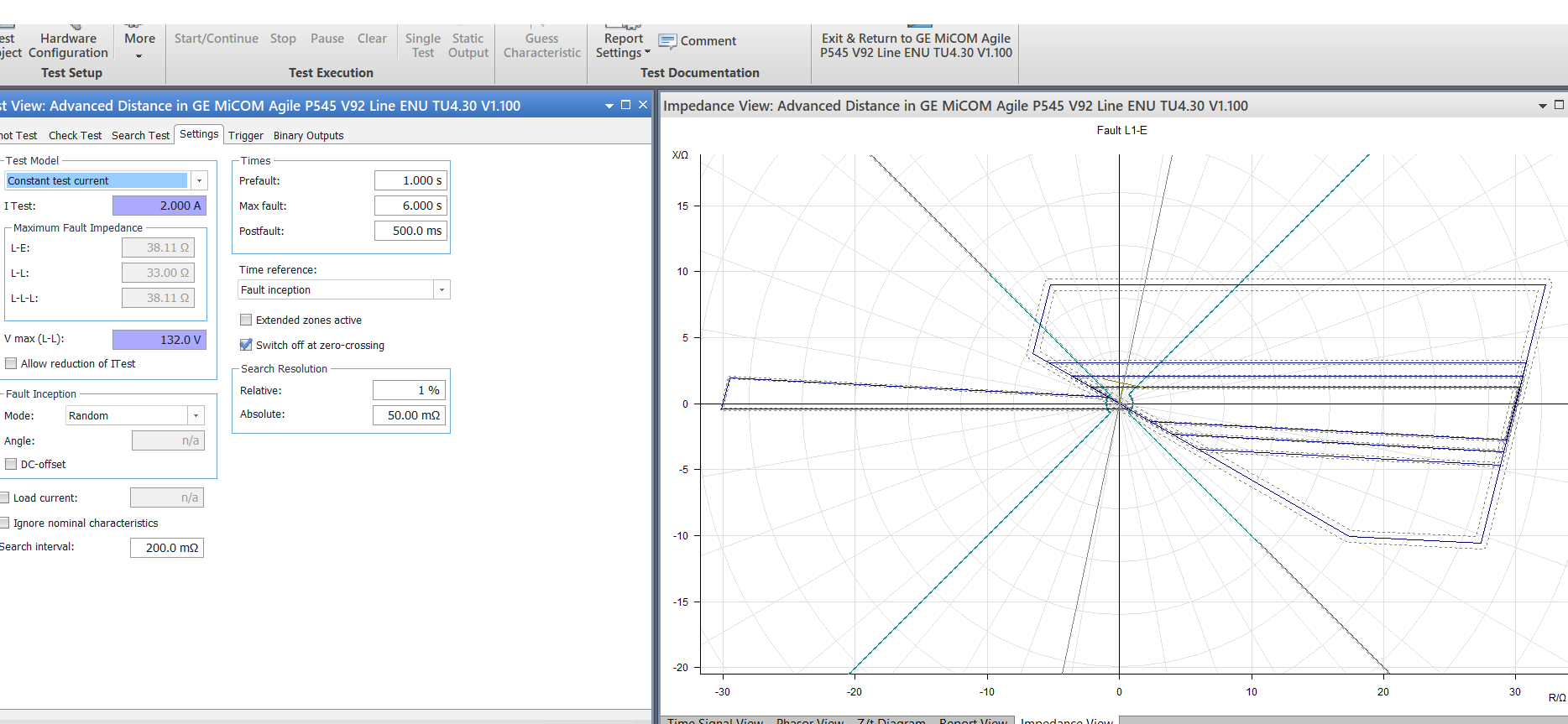The image size is (1568, 724).
Task: Enable the DC-offset checkbox
Action: click(11, 464)
